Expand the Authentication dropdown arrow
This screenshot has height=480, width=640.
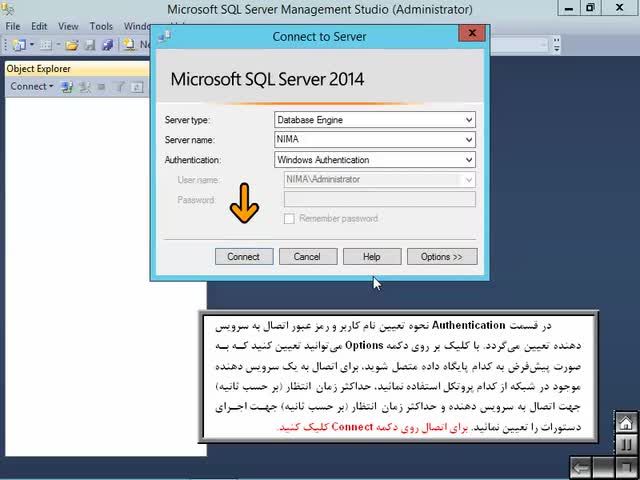(x=469, y=160)
